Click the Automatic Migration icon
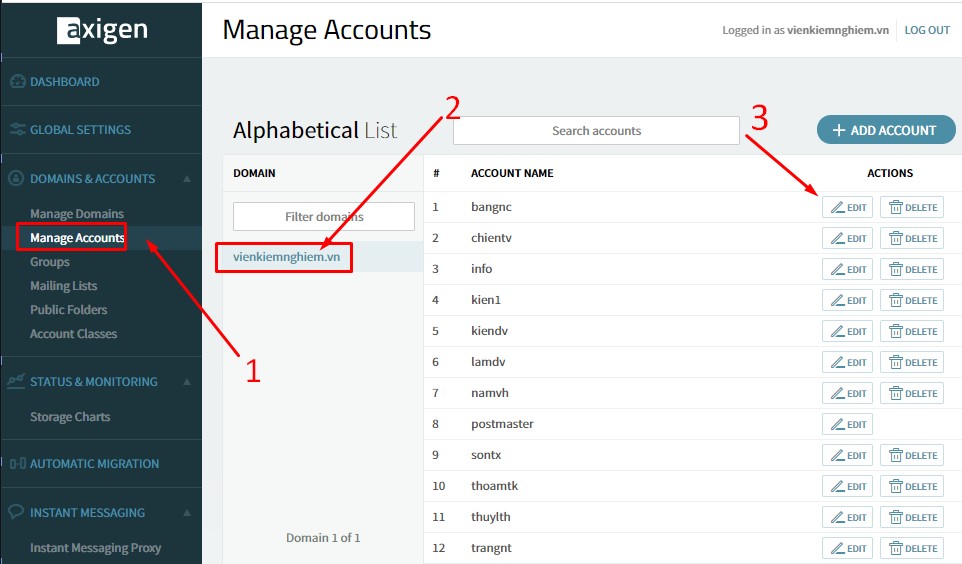The width and height of the screenshot is (962, 564). click(x=18, y=463)
